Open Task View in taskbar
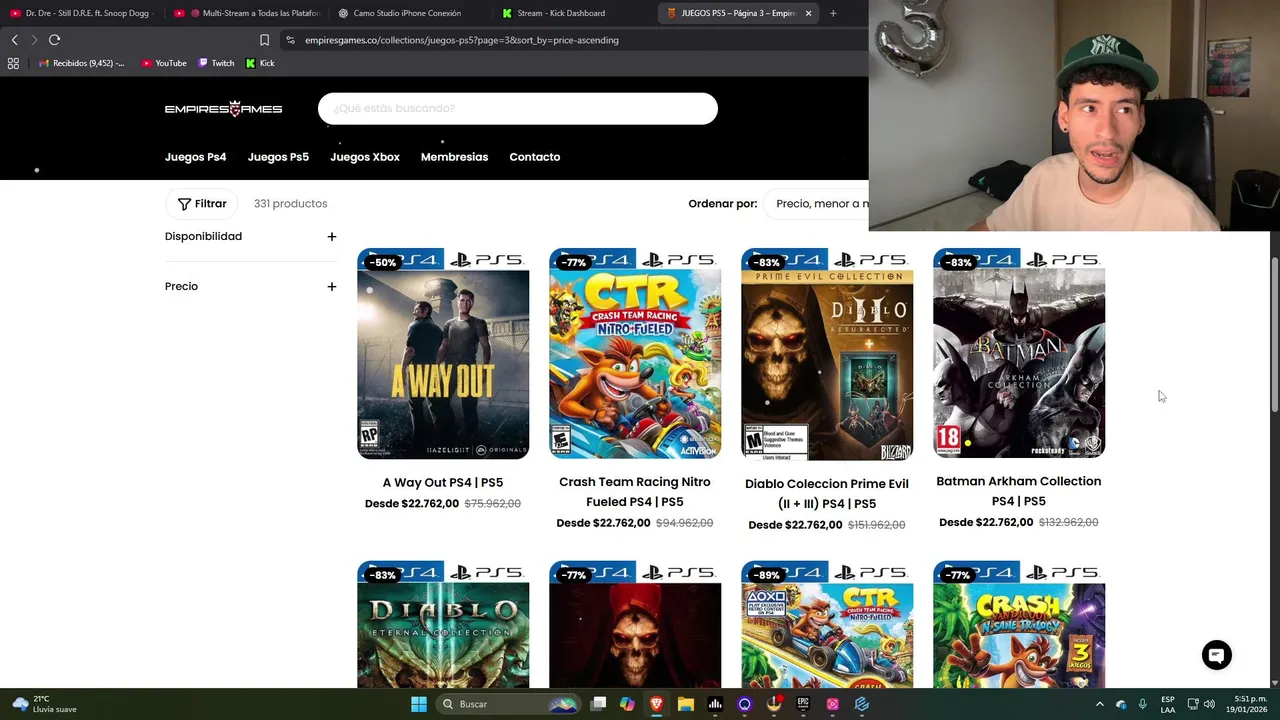1280x720 pixels. pyautogui.click(x=598, y=704)
